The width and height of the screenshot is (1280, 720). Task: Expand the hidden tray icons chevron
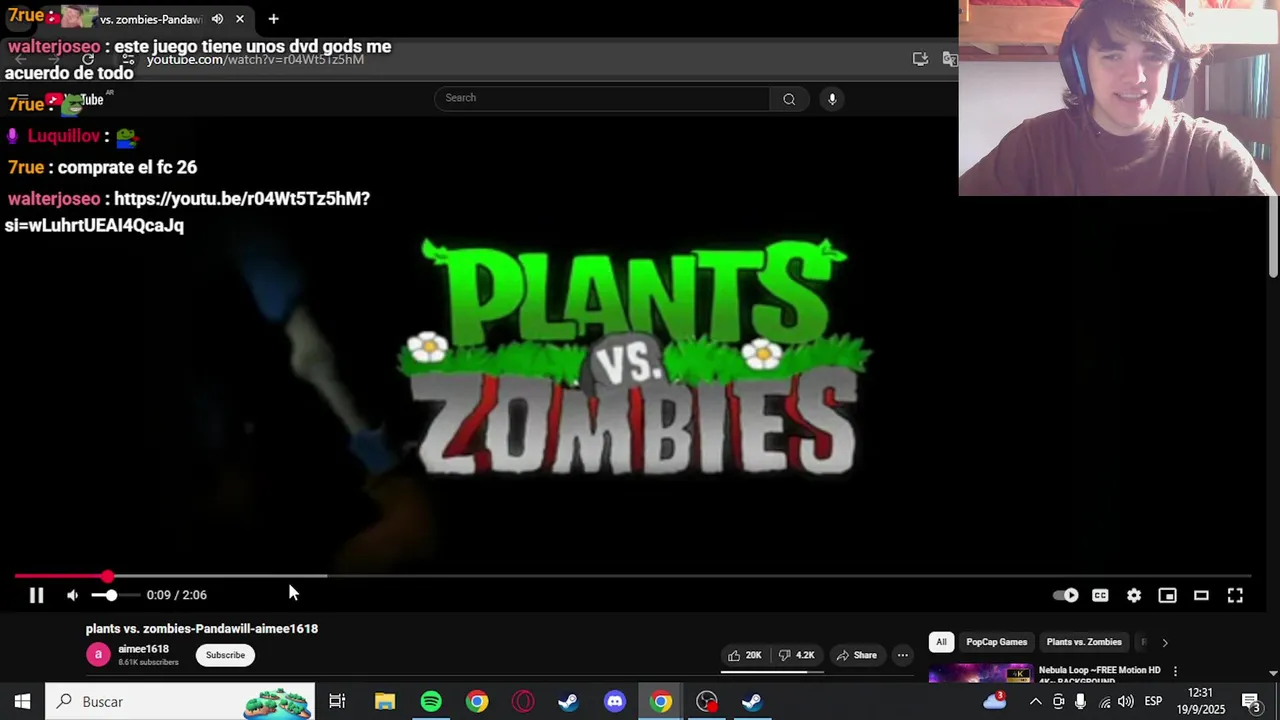tap(1035, 702)
